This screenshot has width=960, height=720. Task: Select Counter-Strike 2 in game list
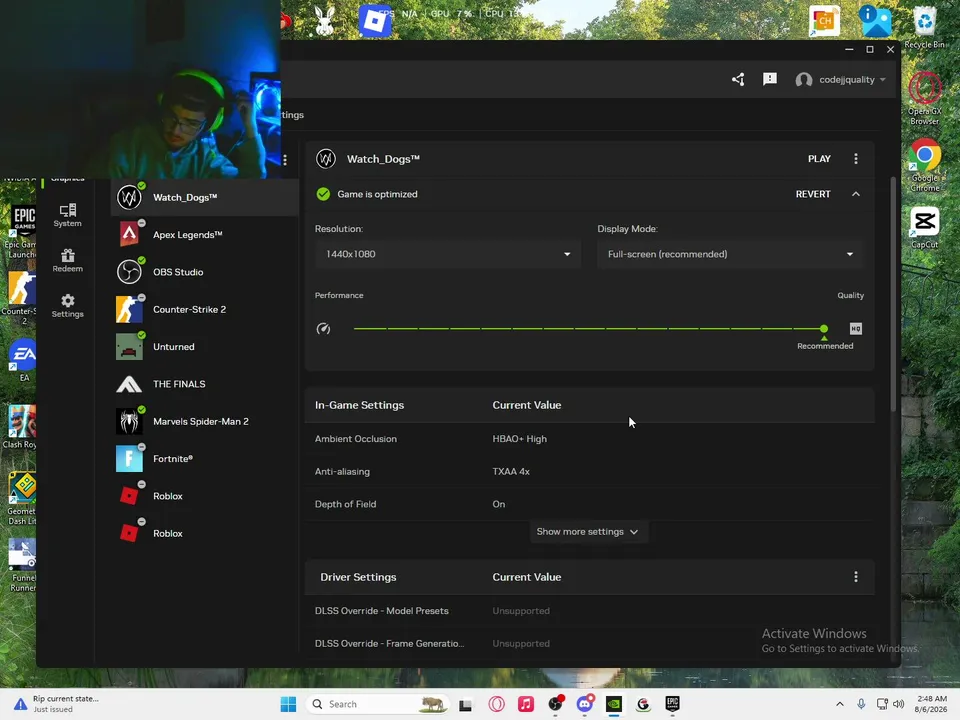tap(204, 309)
